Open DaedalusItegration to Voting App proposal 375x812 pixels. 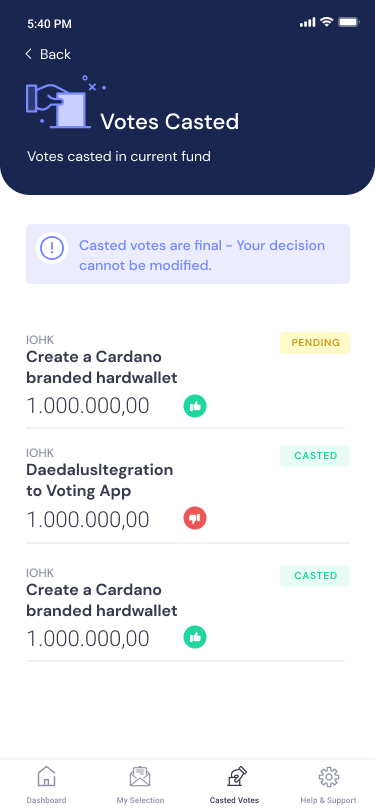coord(99,480)
